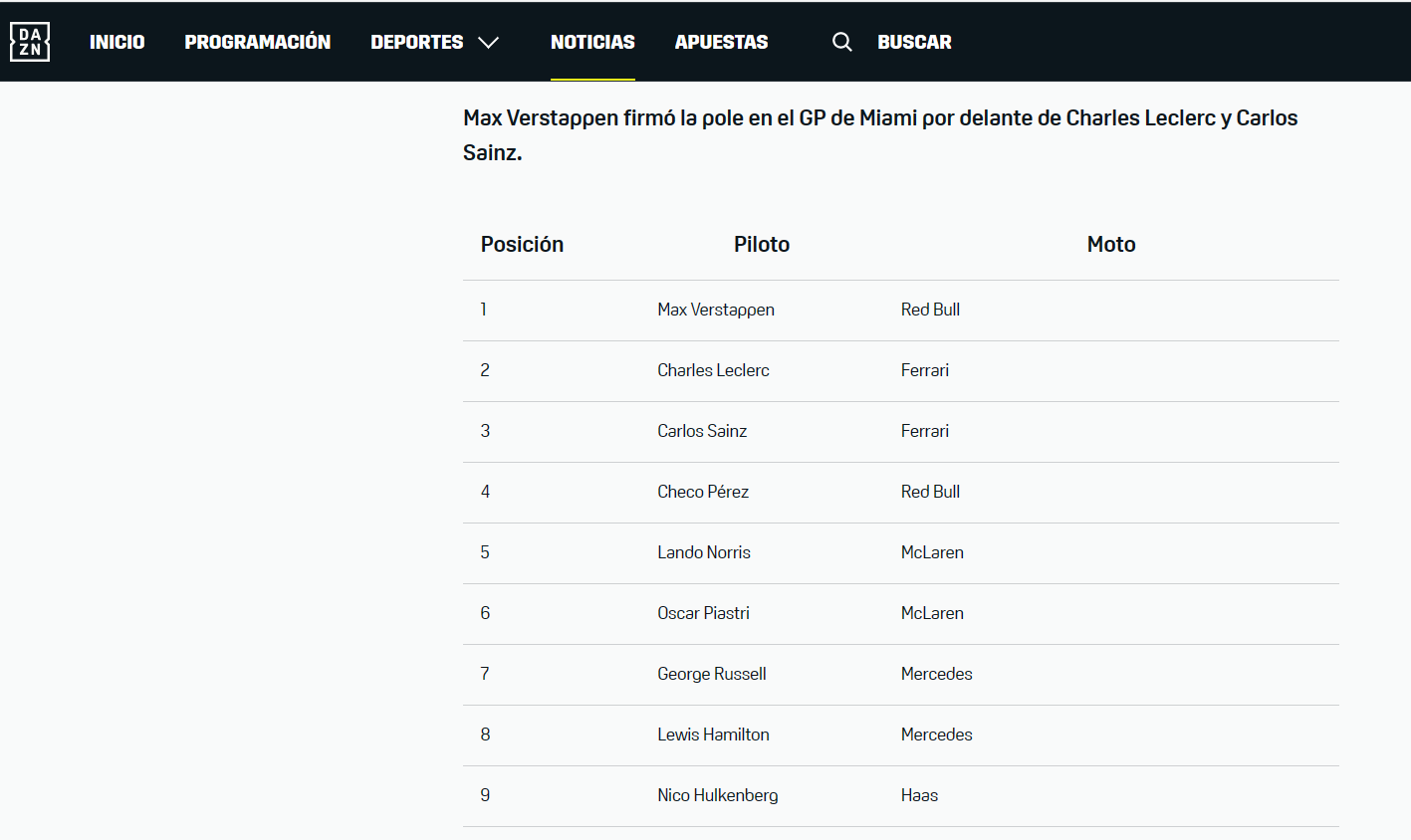Select the George Russell cell
1411x840 pixels.
tap(712, 674)
